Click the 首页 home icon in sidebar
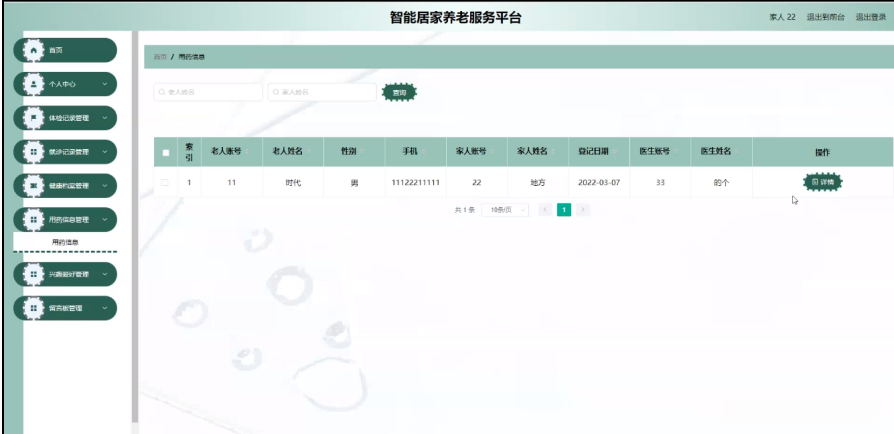The image size is (894, 434). coord(34,50)
